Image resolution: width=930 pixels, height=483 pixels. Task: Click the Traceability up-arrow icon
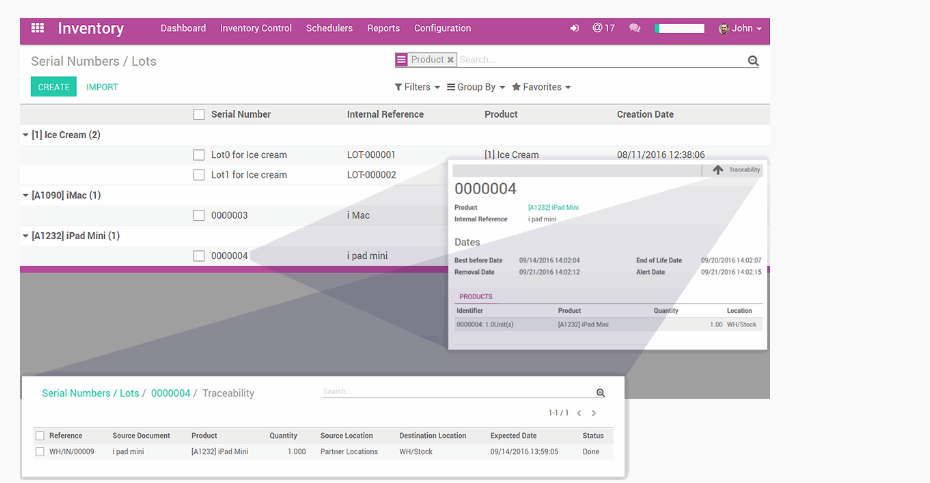click(718, 170)
